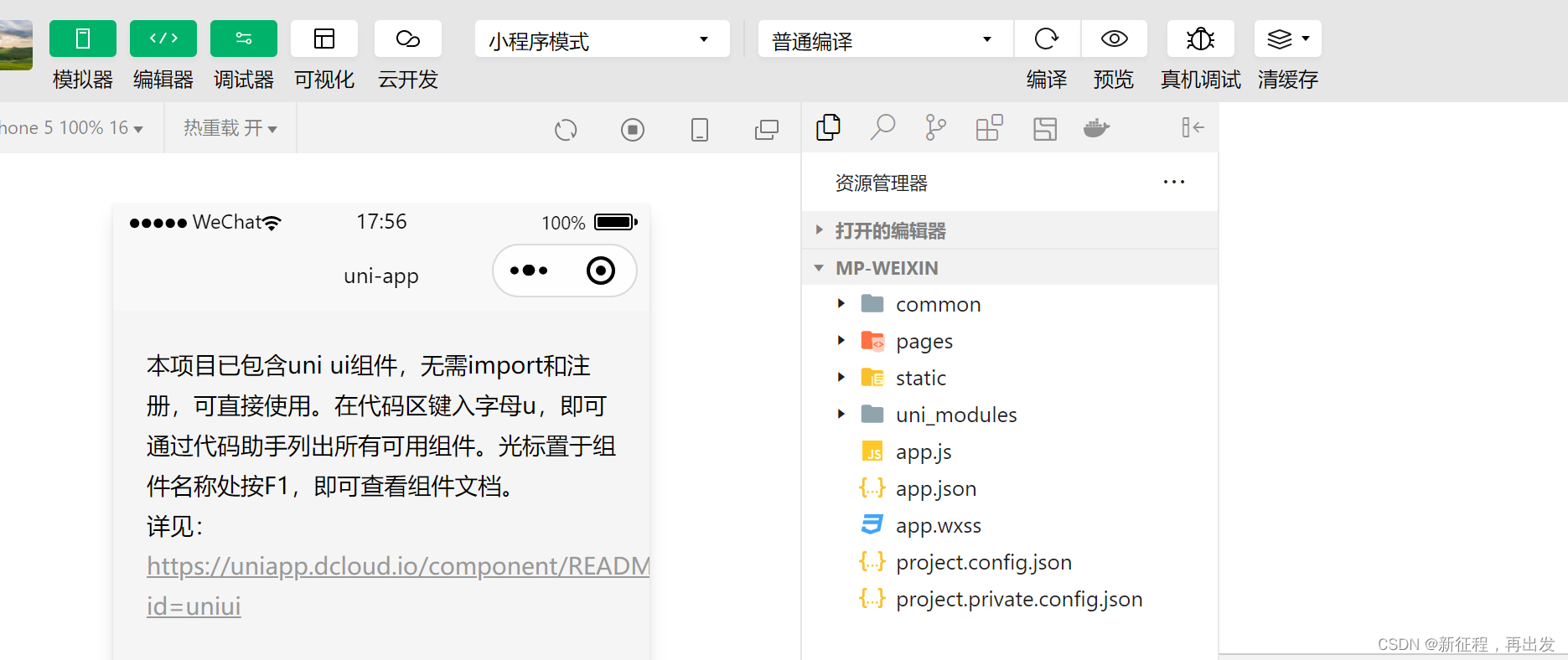Click the pages folder icon
This screenshot has height=660, width=1568.
coord(872,341)
